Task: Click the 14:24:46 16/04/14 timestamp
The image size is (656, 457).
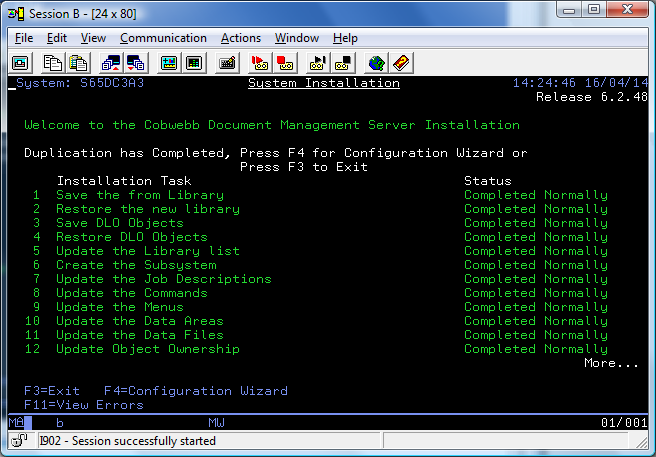Action: pos(581,83)
